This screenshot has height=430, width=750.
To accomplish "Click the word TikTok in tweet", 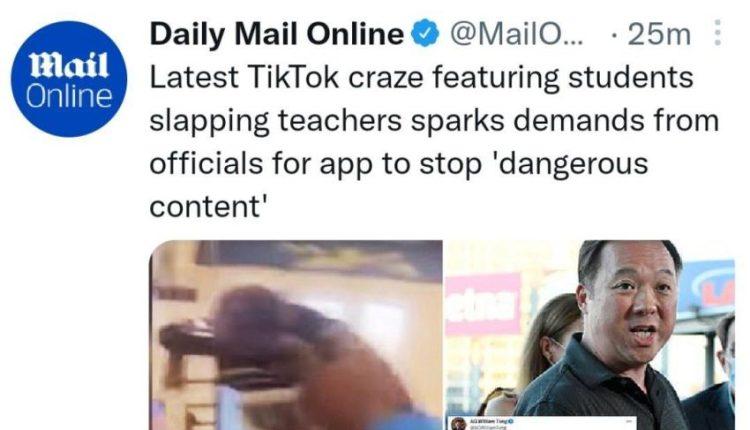I will coord(293,77).
